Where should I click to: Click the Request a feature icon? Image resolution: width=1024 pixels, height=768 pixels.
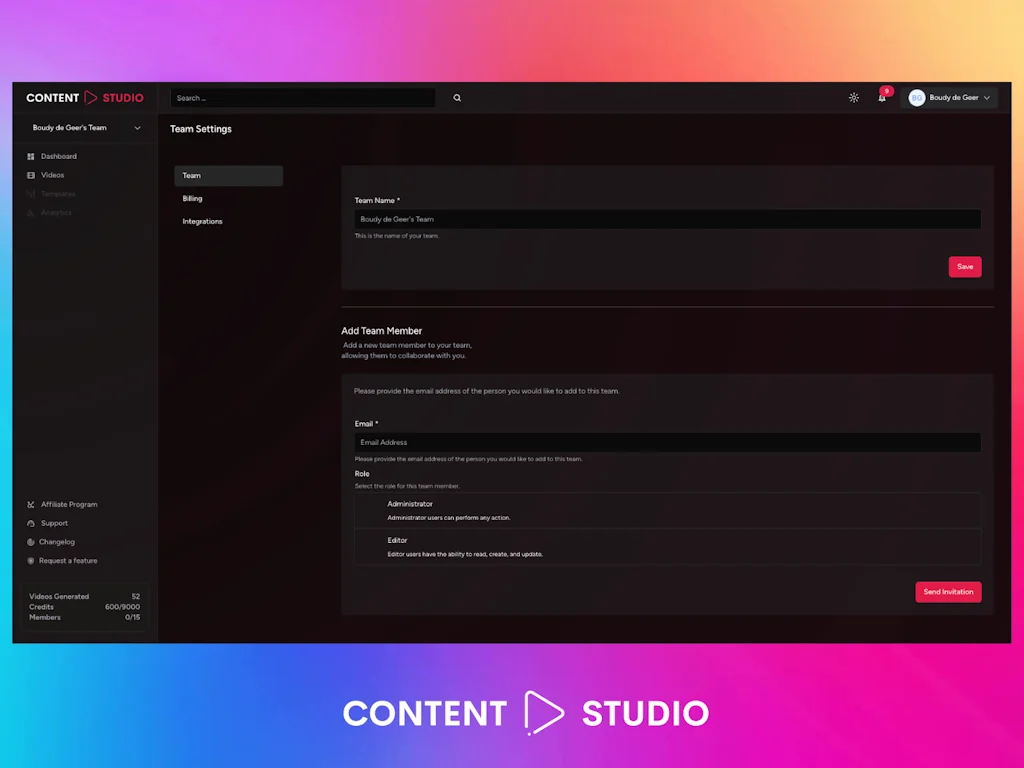[x=31, y=560]
